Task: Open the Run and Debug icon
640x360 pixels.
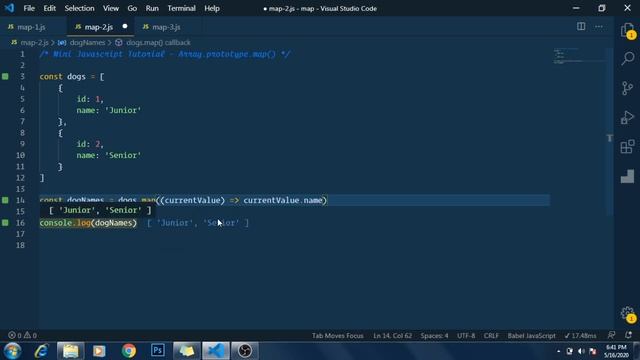Action: click(627, 117)
